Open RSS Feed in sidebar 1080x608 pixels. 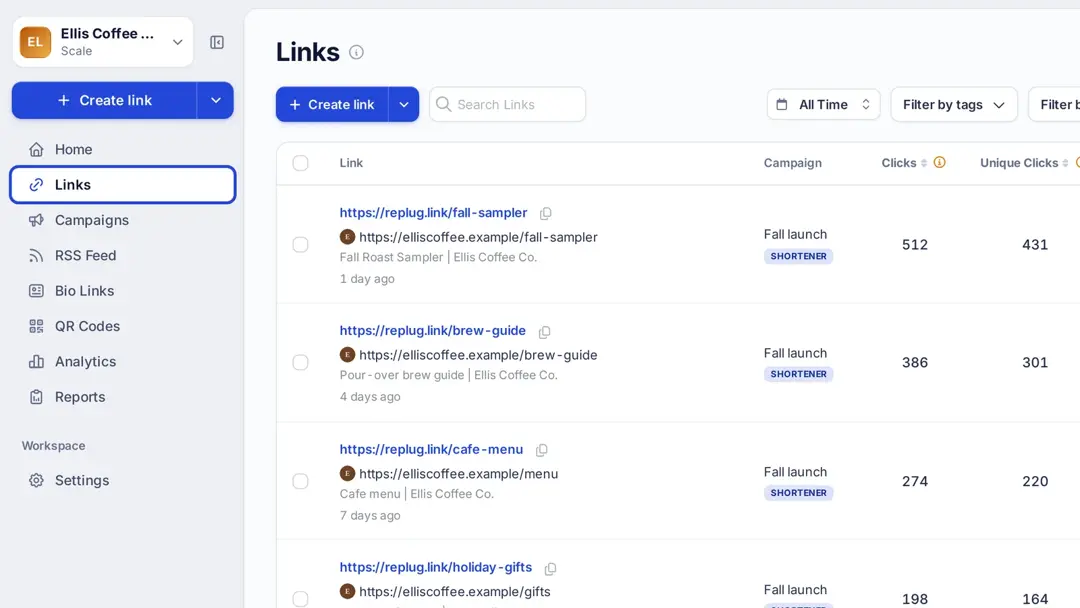tap(123, 255)
